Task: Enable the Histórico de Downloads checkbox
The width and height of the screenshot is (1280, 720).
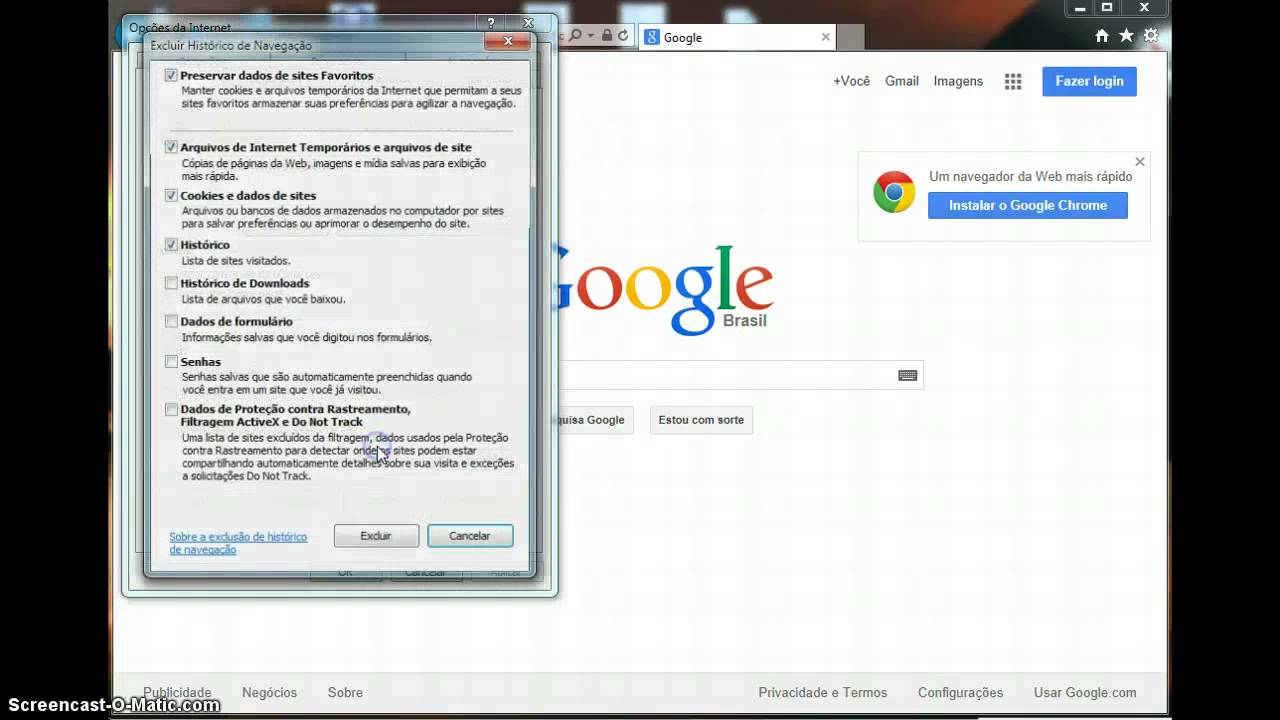Action: click(x=171, y=283)
